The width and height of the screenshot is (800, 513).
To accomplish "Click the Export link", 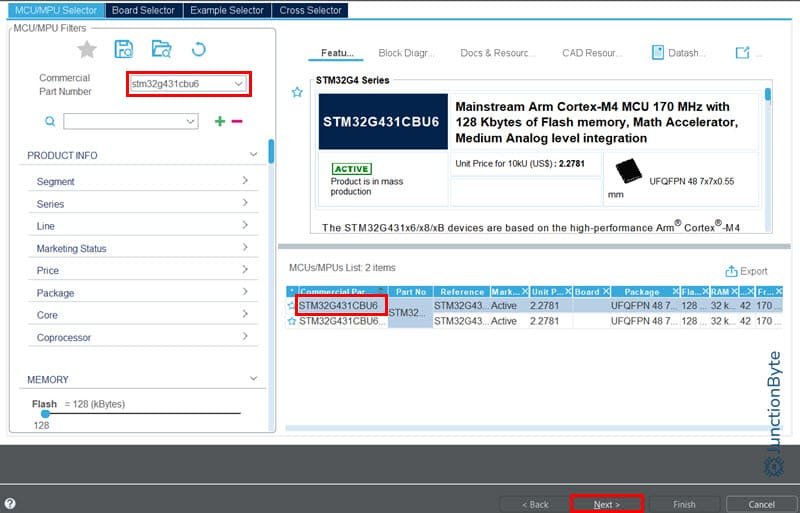I will point(754,271).
